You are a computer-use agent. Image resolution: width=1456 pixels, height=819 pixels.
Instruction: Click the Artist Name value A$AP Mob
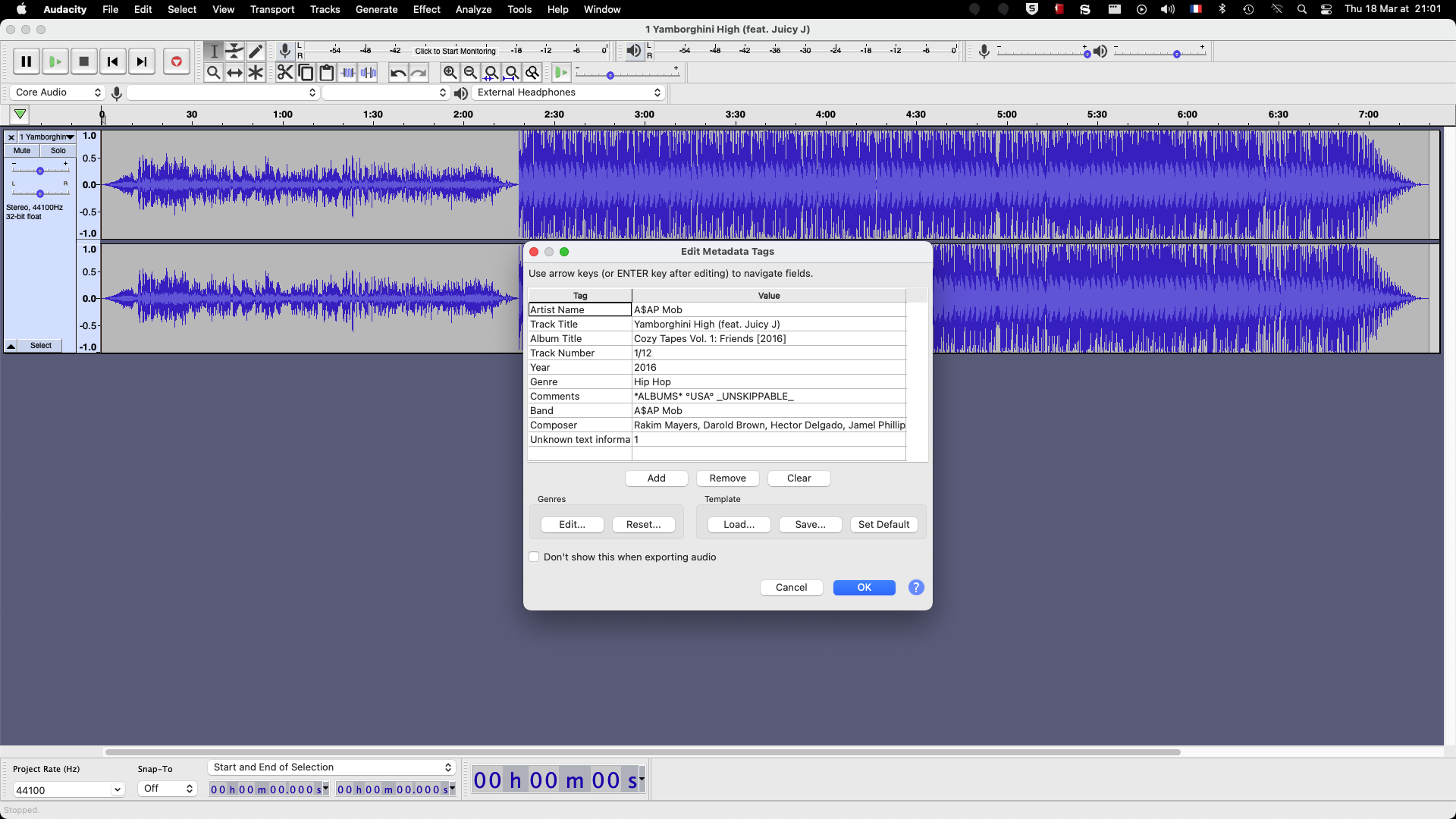[x=769, y=310]
